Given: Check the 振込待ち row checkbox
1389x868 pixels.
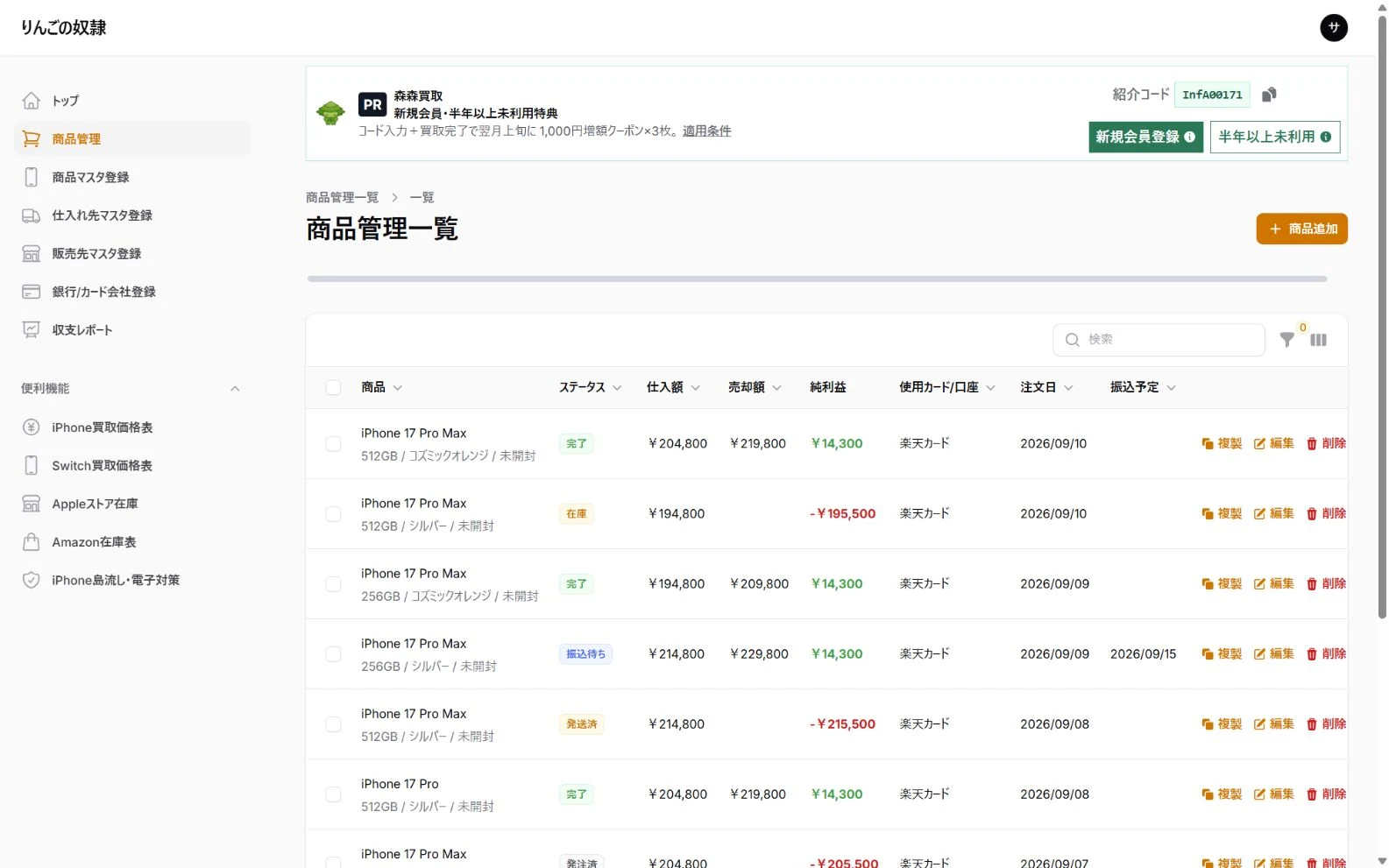Looking at the screenshot, I should click(x=333, y=653).
